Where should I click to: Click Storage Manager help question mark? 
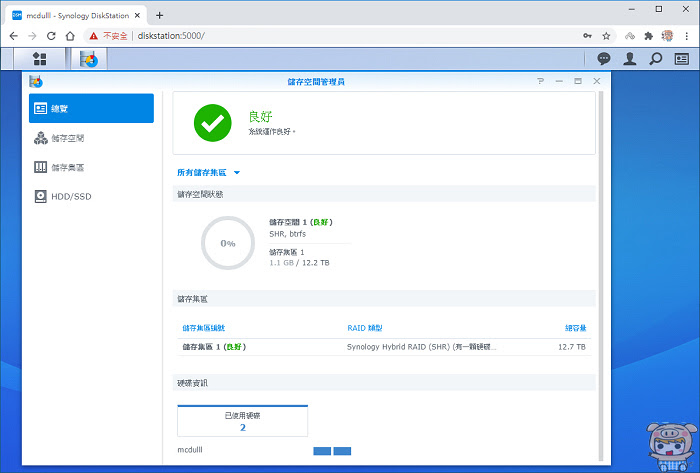coord(541,81)
